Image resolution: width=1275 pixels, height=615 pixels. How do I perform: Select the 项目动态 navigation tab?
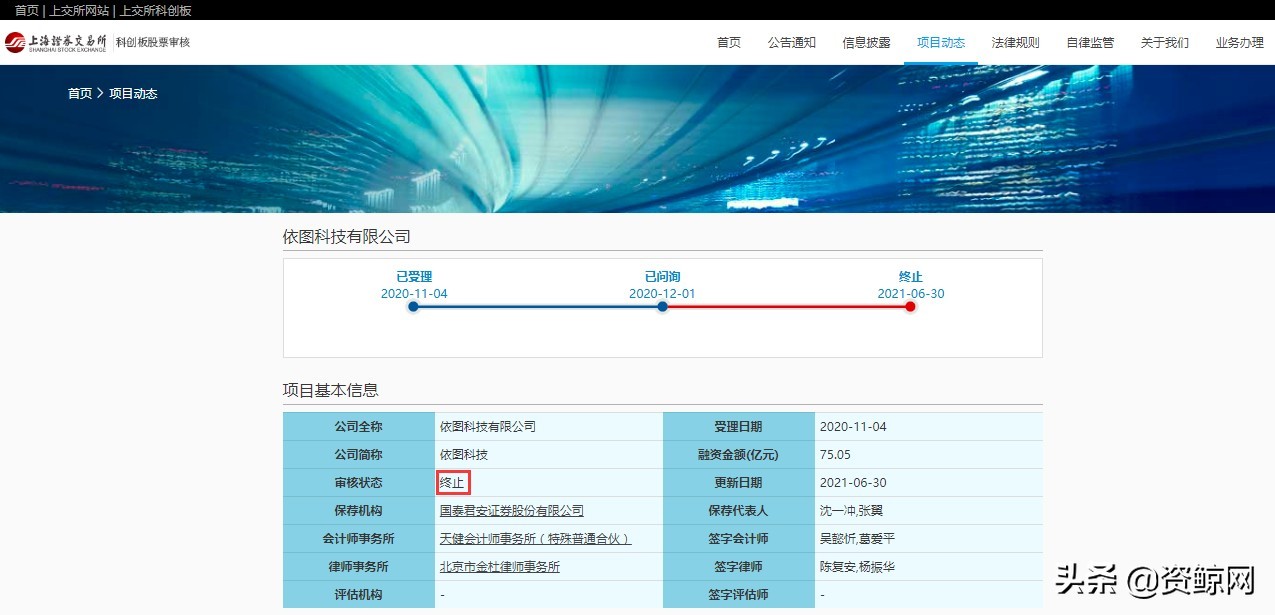point(940,43)
